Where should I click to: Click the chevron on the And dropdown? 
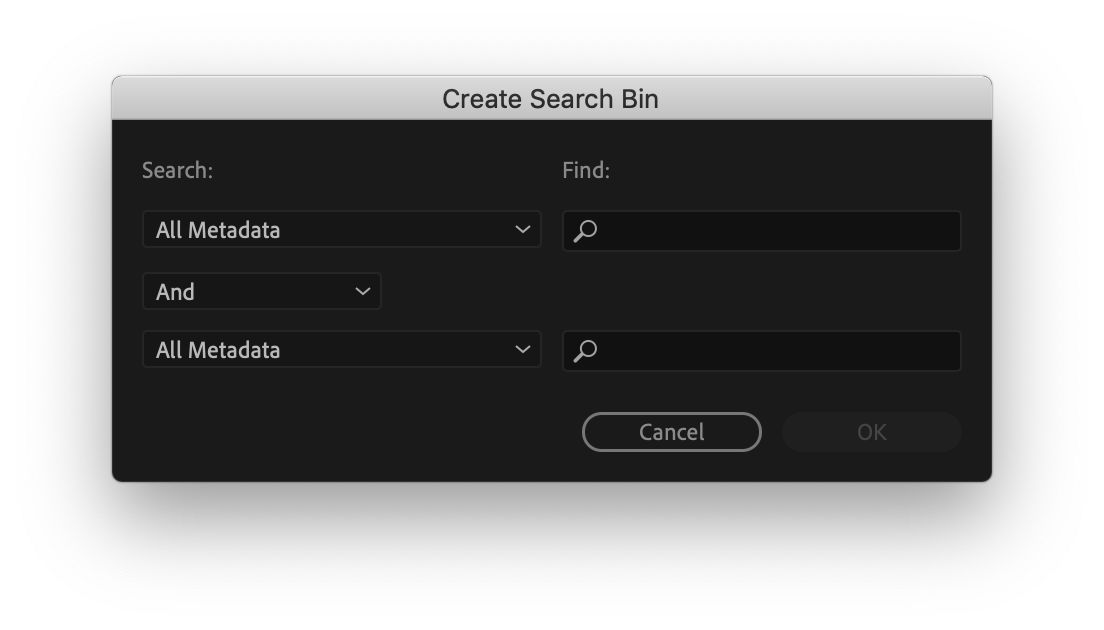363,291
